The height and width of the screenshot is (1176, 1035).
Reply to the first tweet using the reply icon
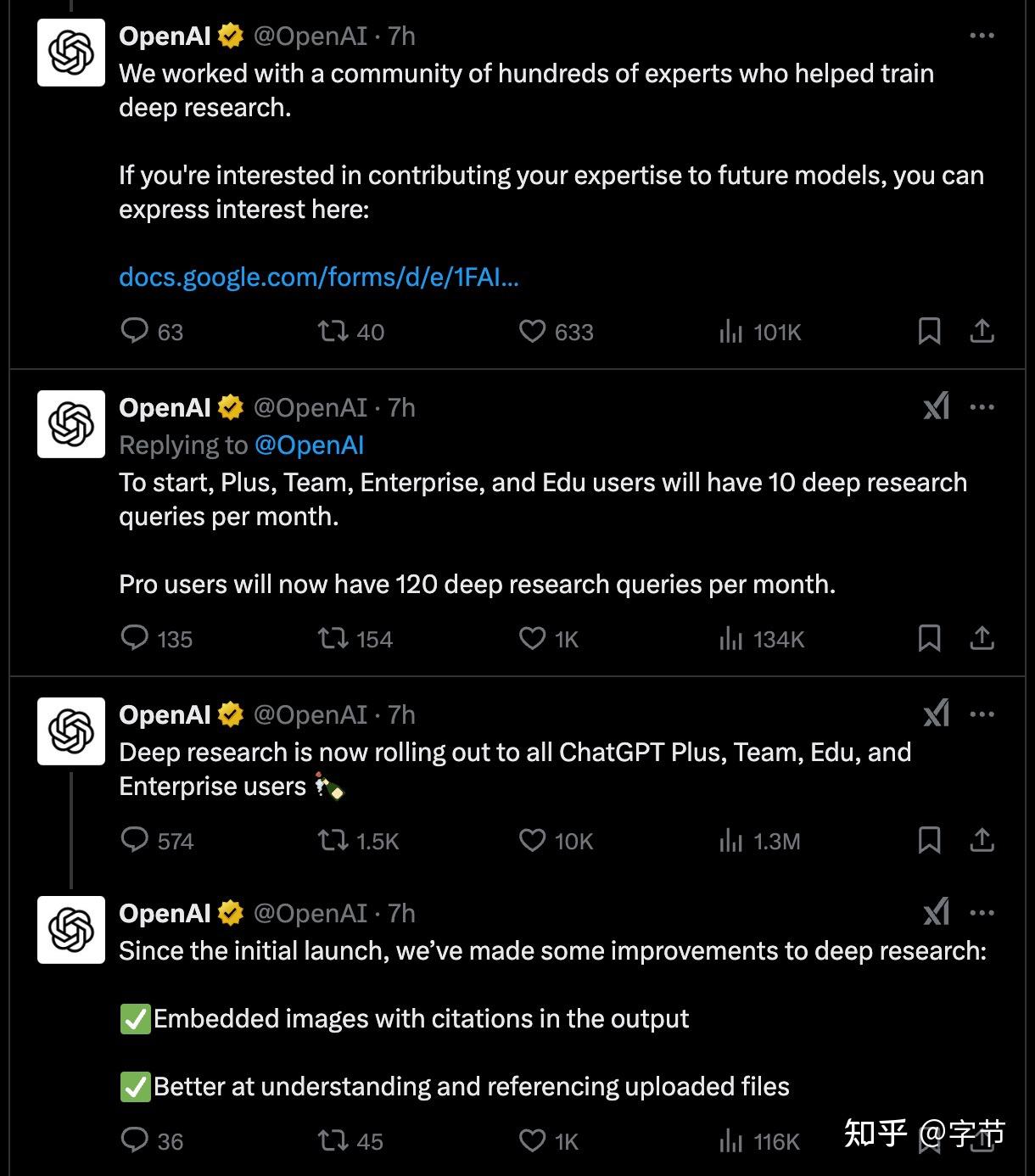tap(136, 332)
